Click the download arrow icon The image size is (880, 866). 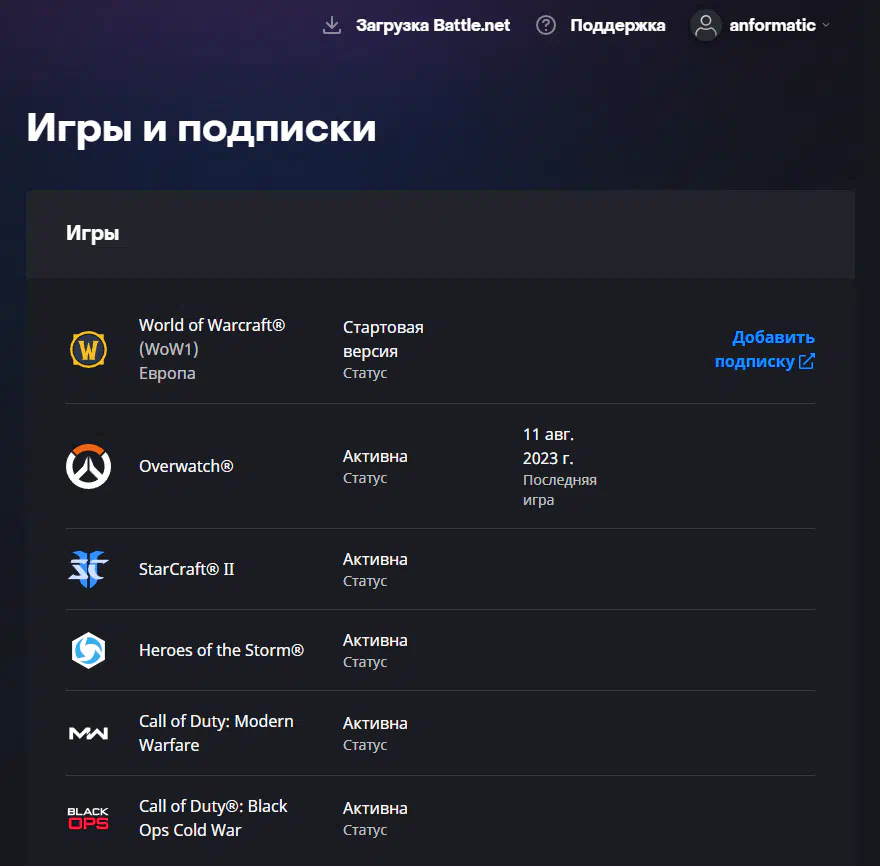[x=332, y=25]
